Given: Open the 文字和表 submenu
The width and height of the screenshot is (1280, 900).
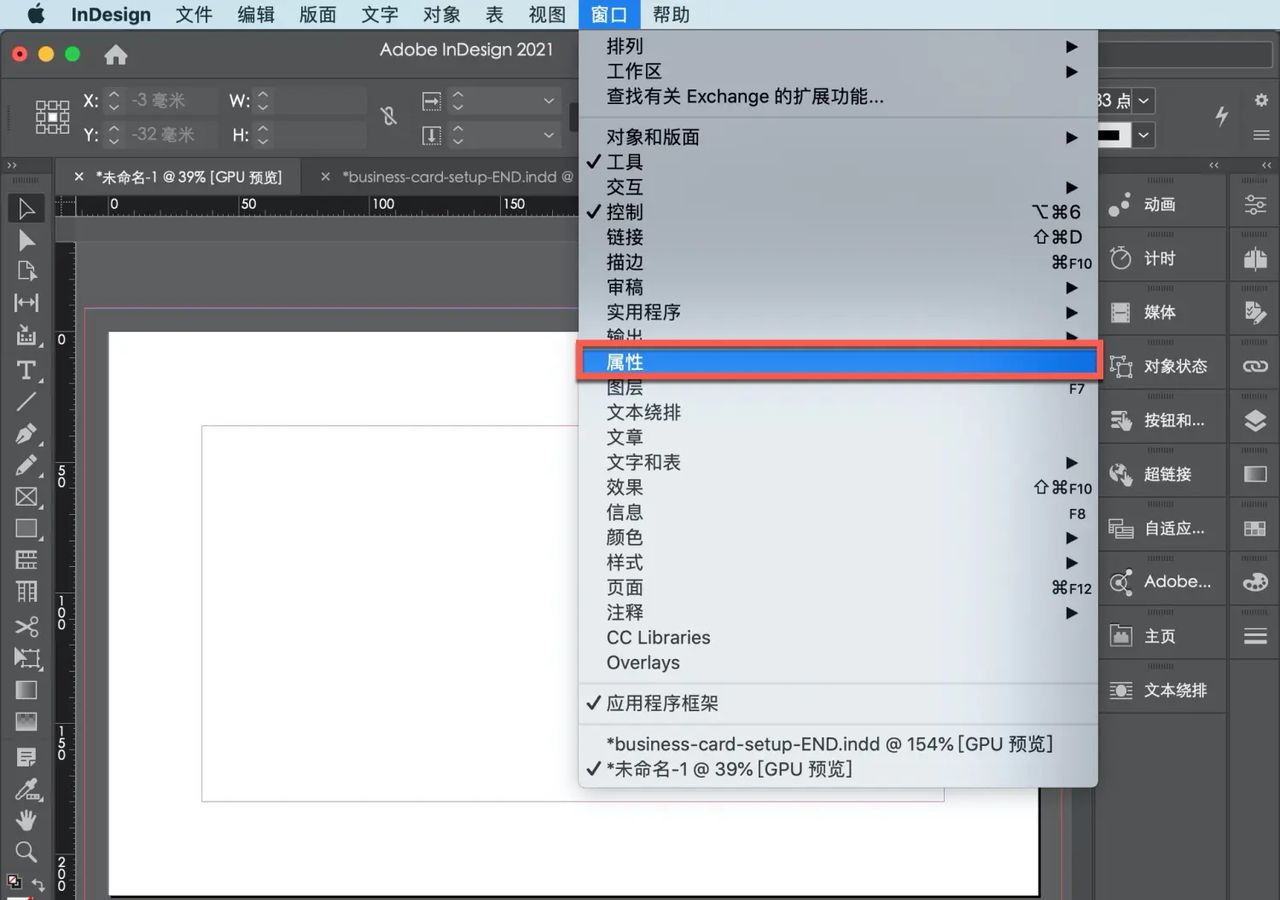Looking at the screenshot, I should click(643, 462).
